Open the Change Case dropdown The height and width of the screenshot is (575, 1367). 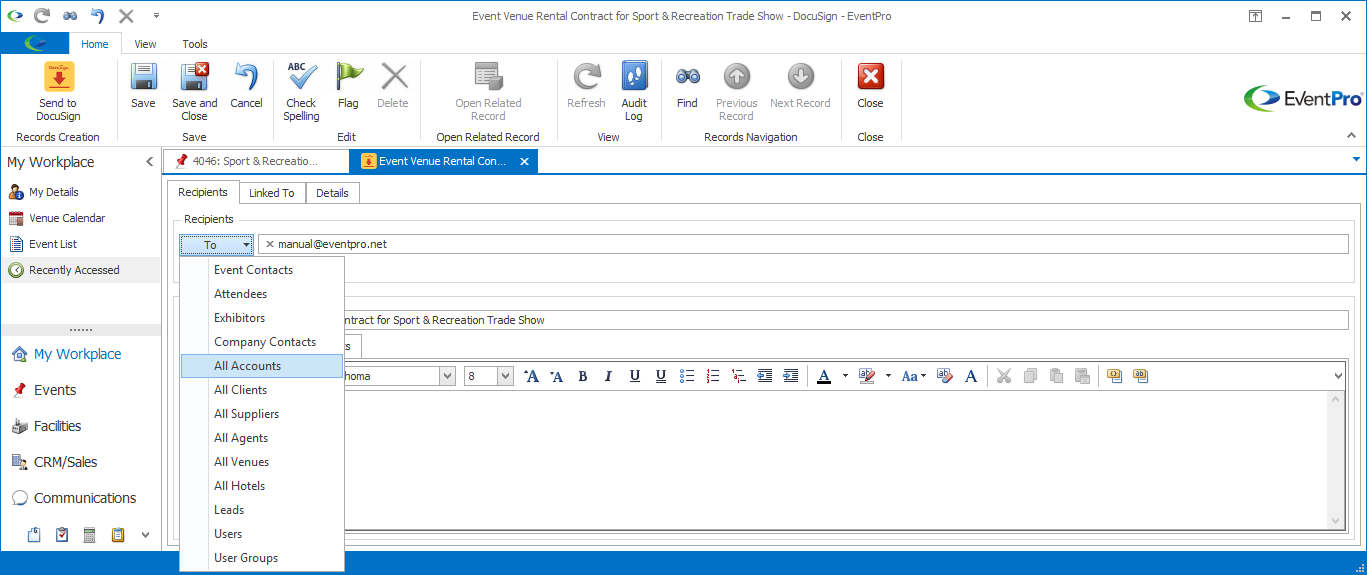coord(914,376)
